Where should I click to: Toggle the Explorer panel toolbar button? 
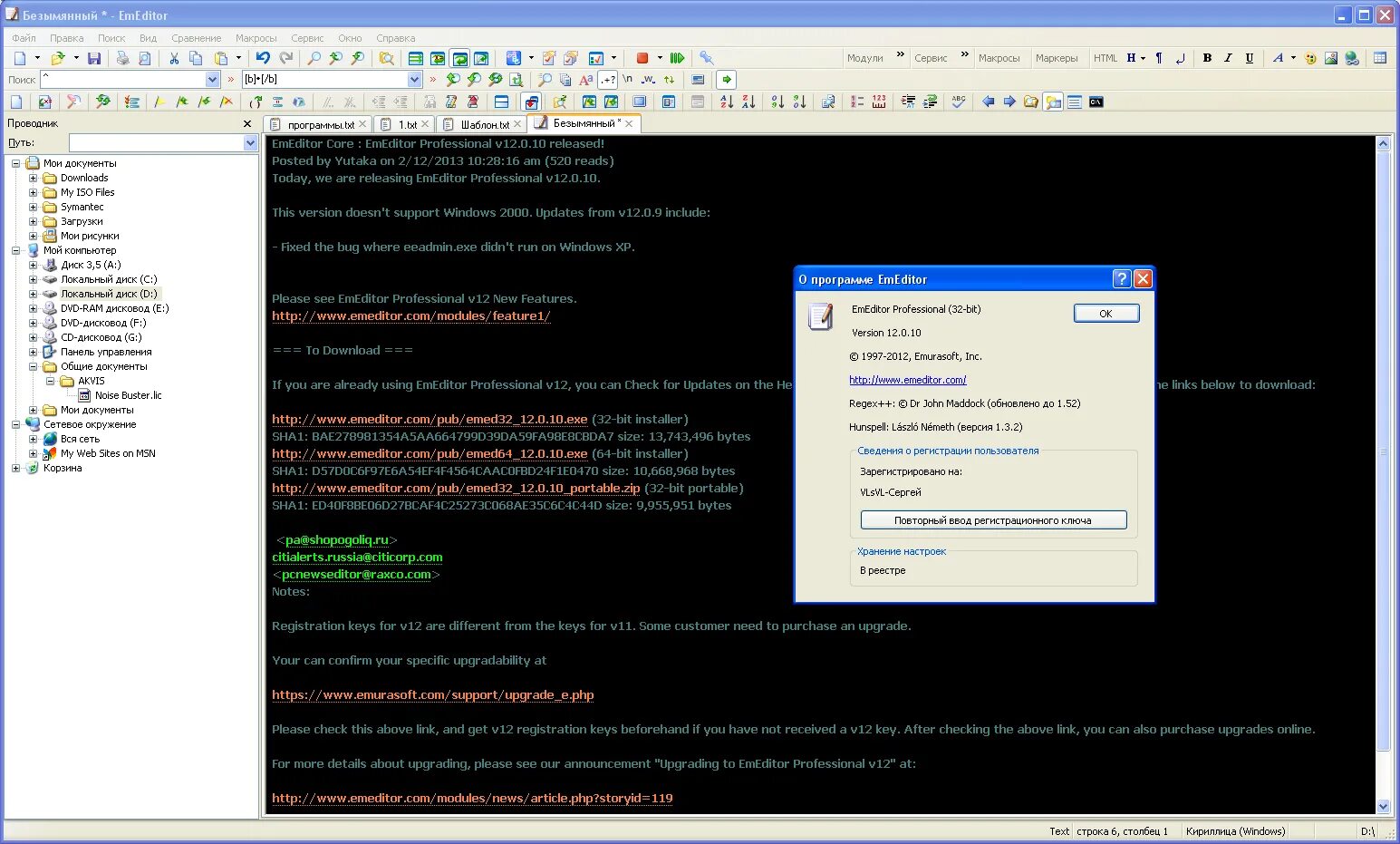coord(1053,102)
